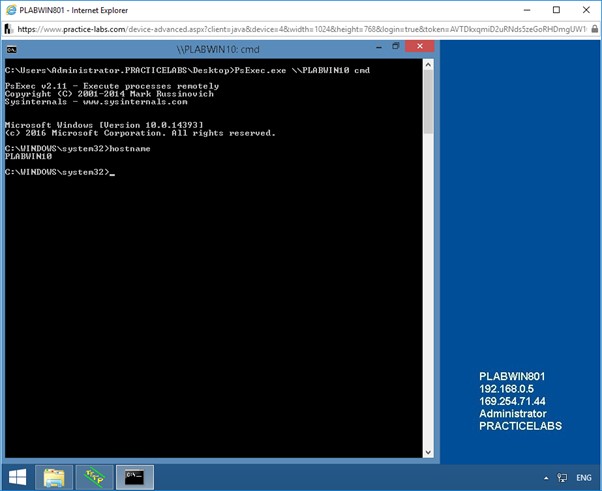Viewport: 602px width, 491px height.
Task: Open the Windows Start button
Action: point(17,478)
